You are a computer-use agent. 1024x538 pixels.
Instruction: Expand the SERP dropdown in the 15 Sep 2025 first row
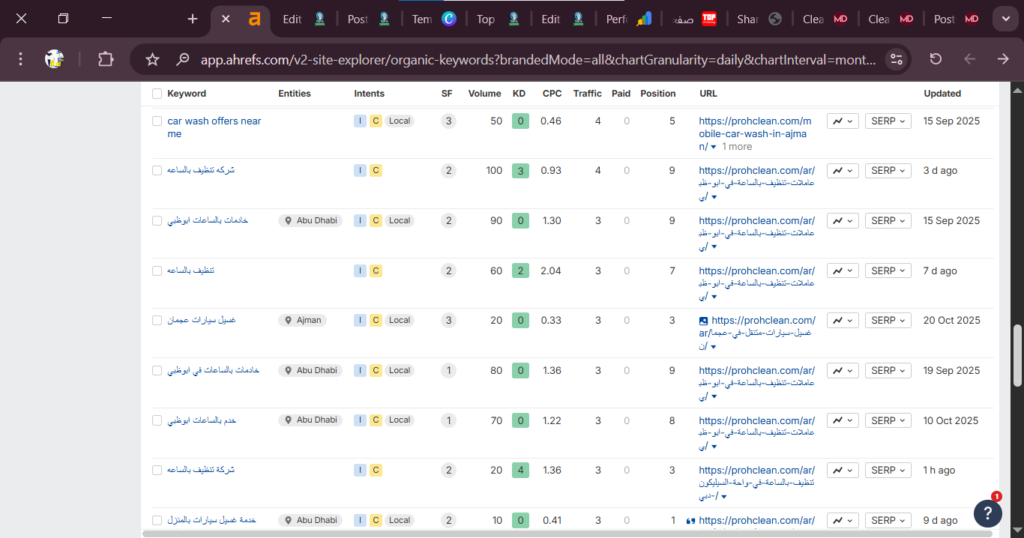(x=888, y=121)
